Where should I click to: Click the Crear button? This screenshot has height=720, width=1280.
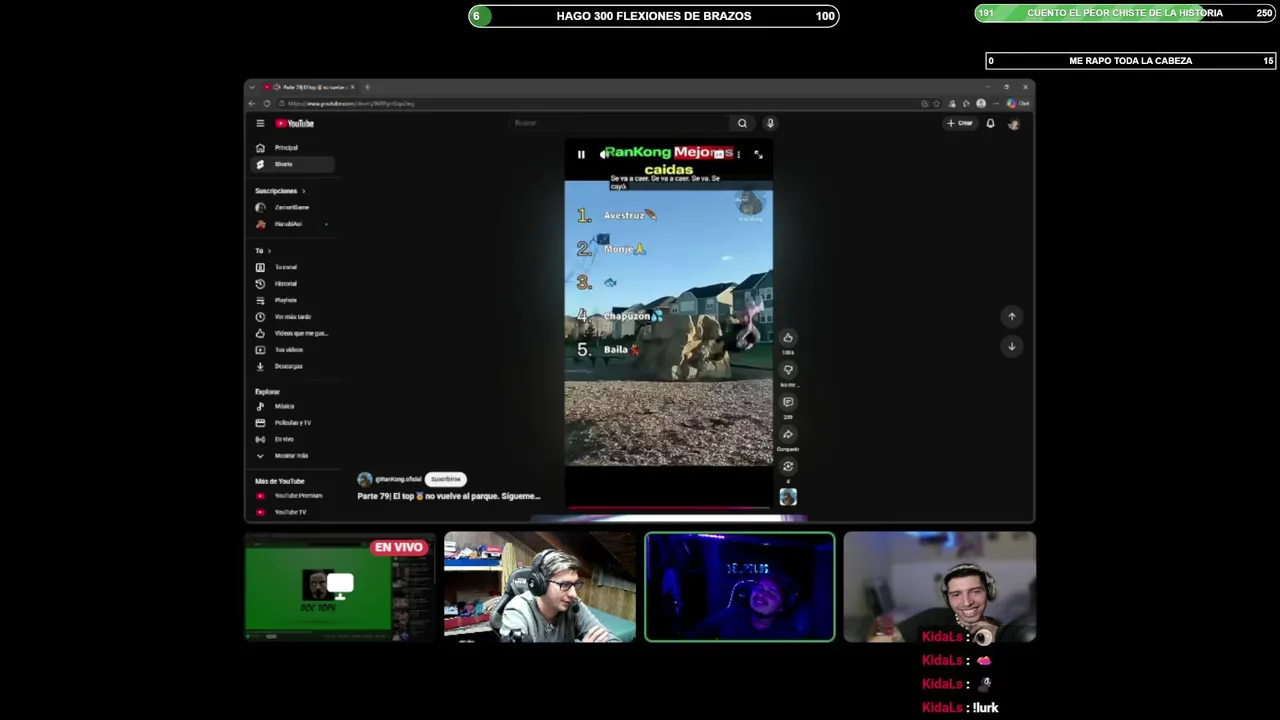[x=960, y=123]
